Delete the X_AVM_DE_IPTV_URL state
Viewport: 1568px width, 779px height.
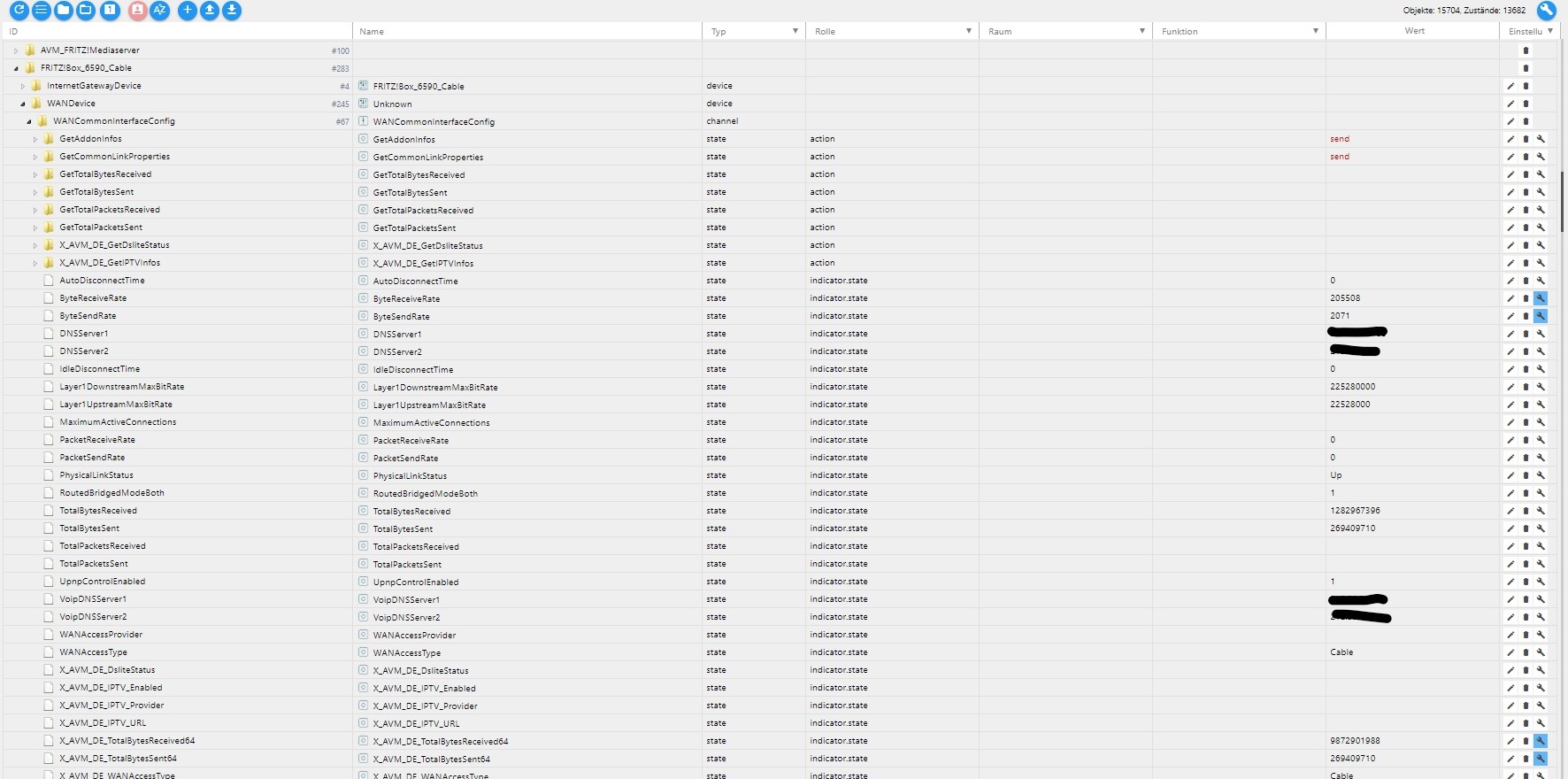[1526, 723]
